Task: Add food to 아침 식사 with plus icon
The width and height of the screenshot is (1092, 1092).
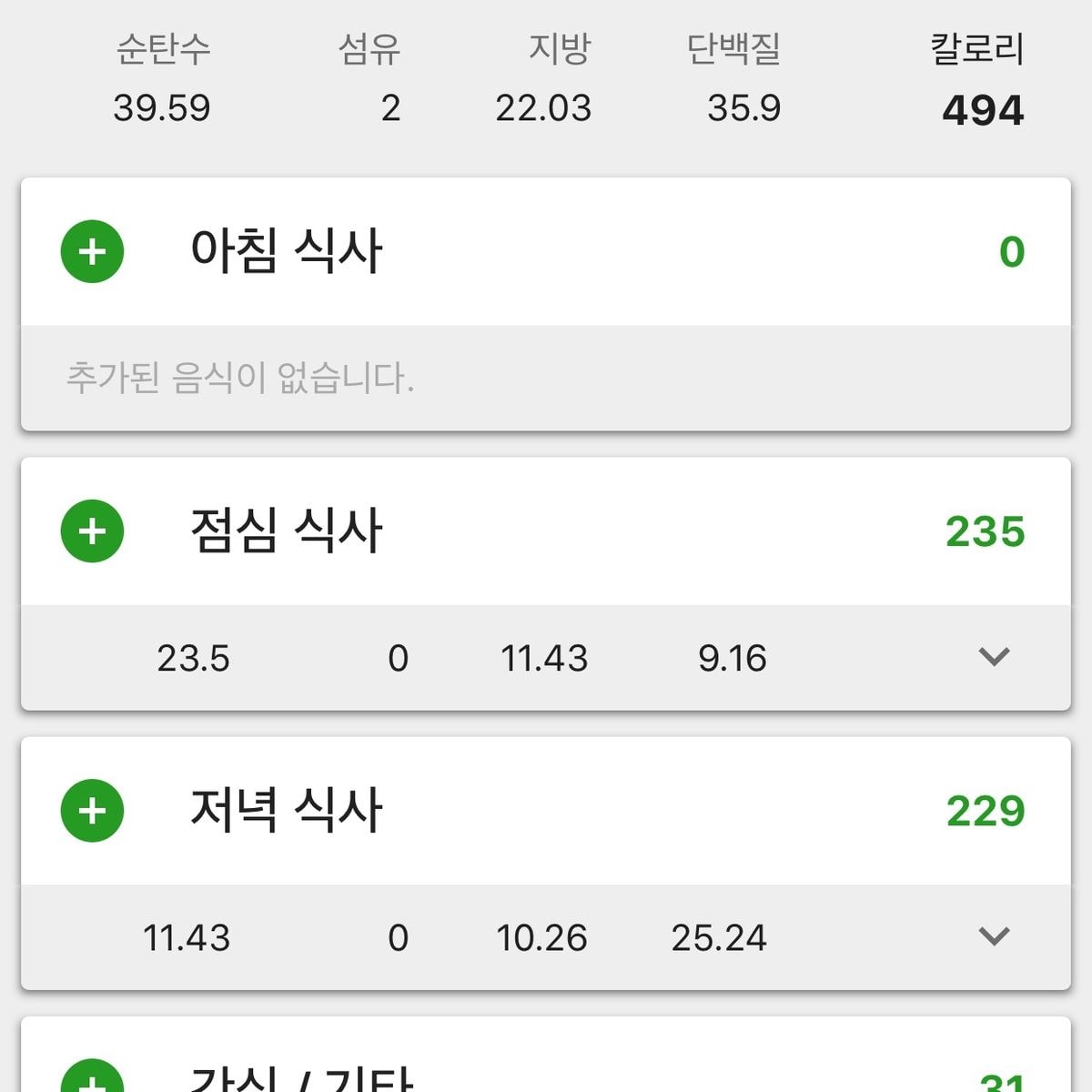Action: (x=92, y=251)
